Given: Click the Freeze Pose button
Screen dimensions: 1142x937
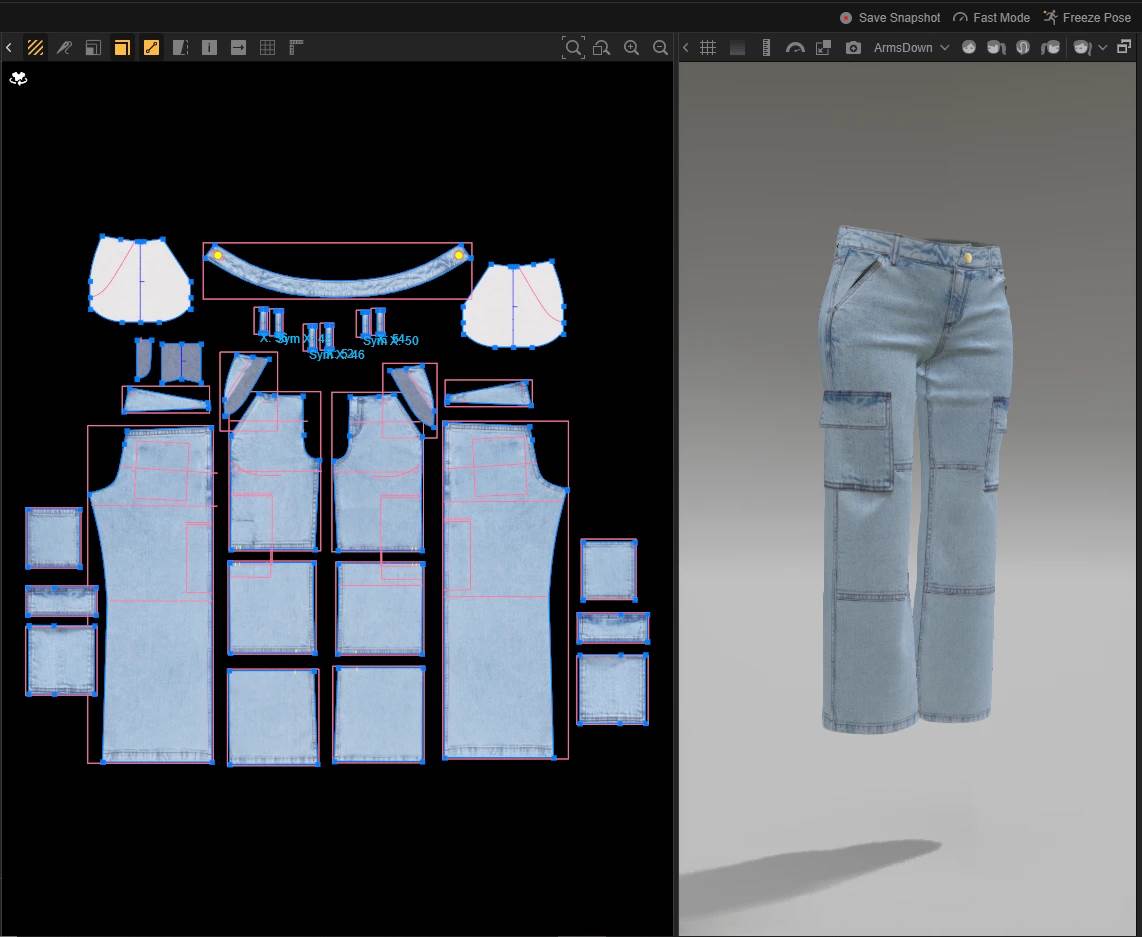Looking at the screenshot, I should (x=1086, y=17).
